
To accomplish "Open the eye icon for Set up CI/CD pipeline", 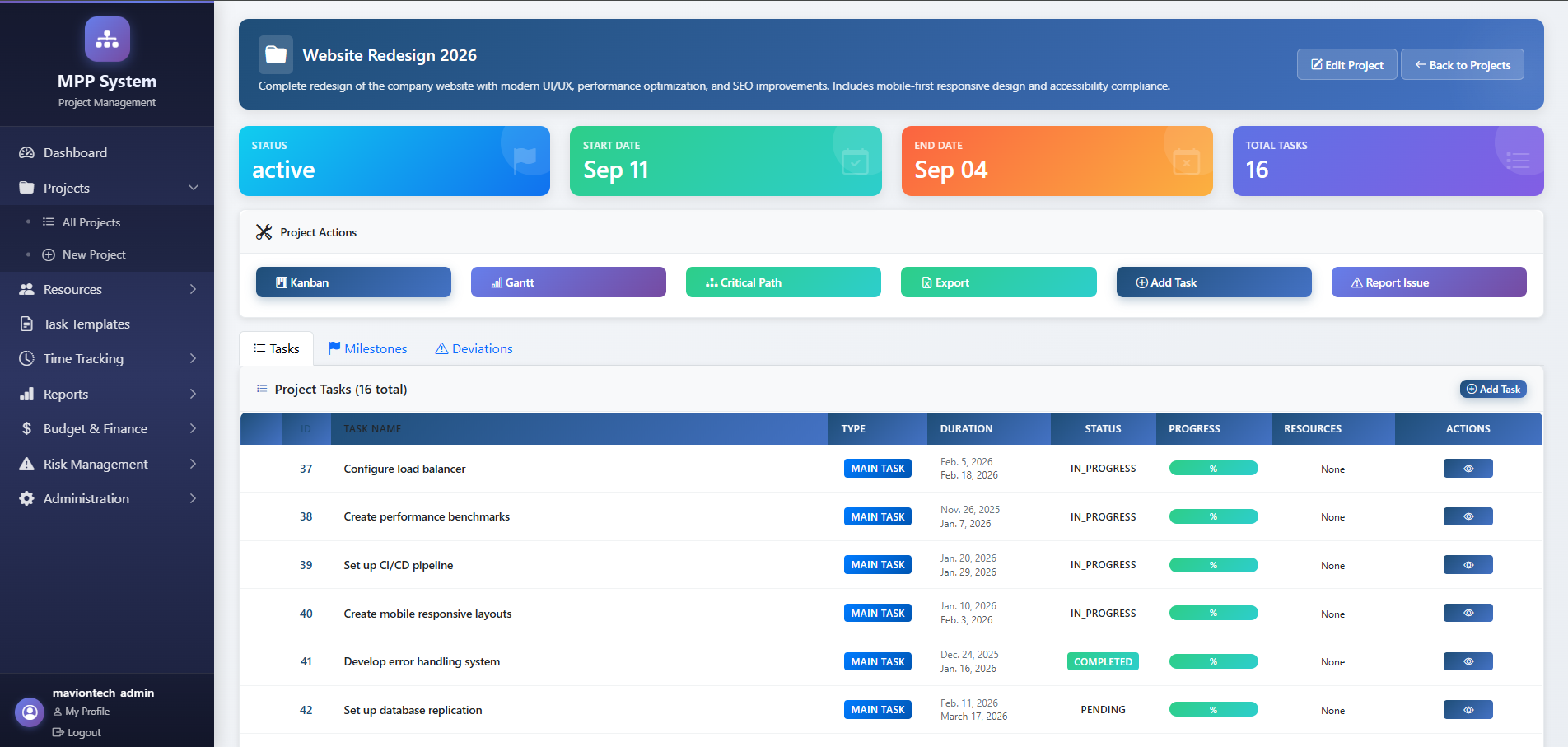I will tap(1468, 564).
